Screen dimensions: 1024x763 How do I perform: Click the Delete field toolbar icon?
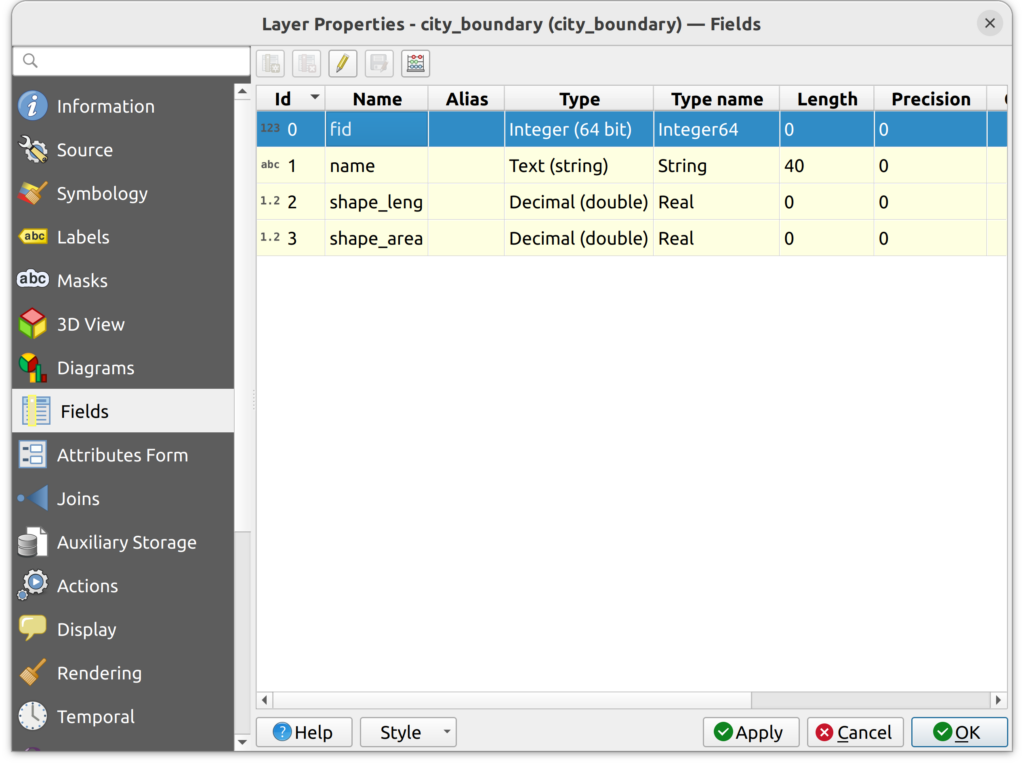coord(306,64)
